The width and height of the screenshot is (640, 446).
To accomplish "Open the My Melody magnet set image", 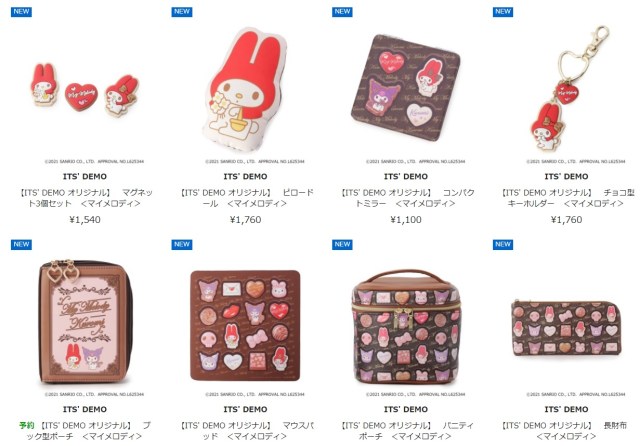I will click(85, 89).
